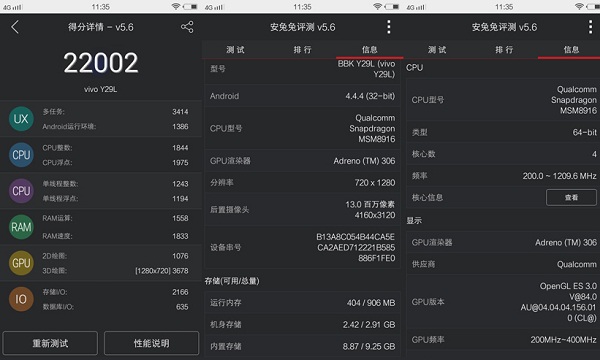The width and height of the screenshot is (600, 360).
Task: Tap the GPU frequency value 200MHz~400MHz
Action: pyautogui.click(x=563, y=340)
